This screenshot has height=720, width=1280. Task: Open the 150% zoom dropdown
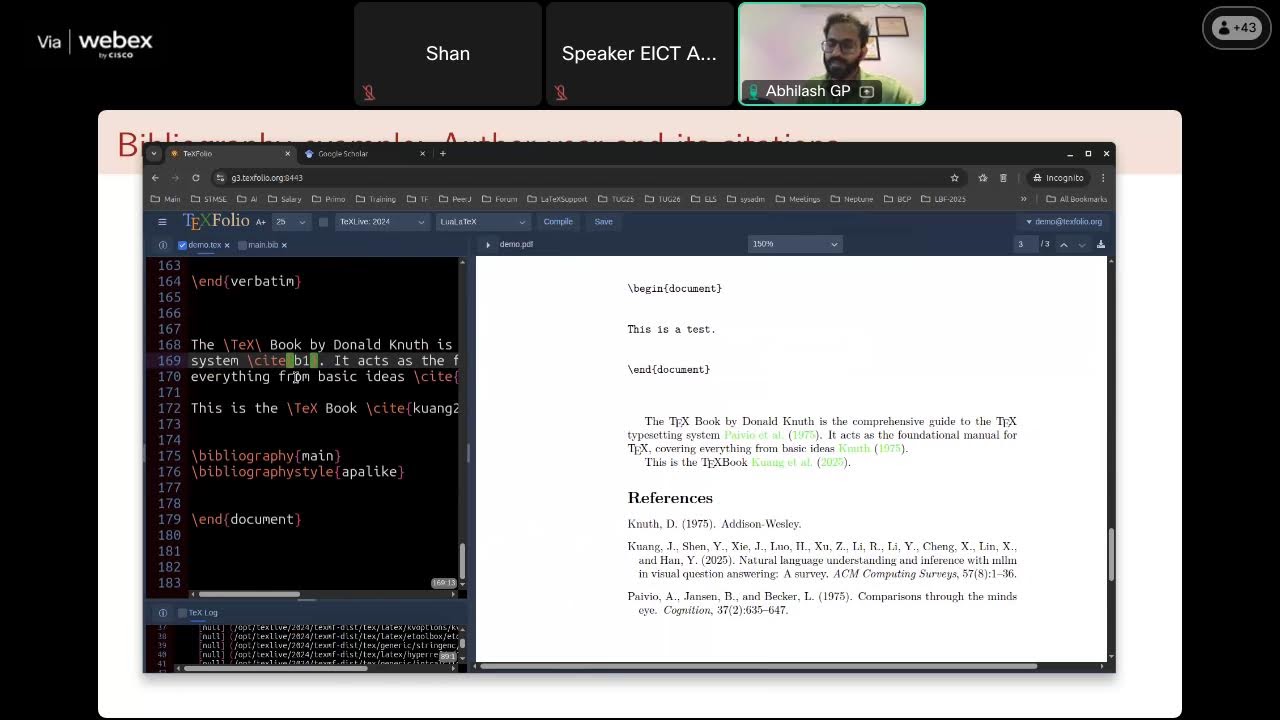tap(795, 244)
